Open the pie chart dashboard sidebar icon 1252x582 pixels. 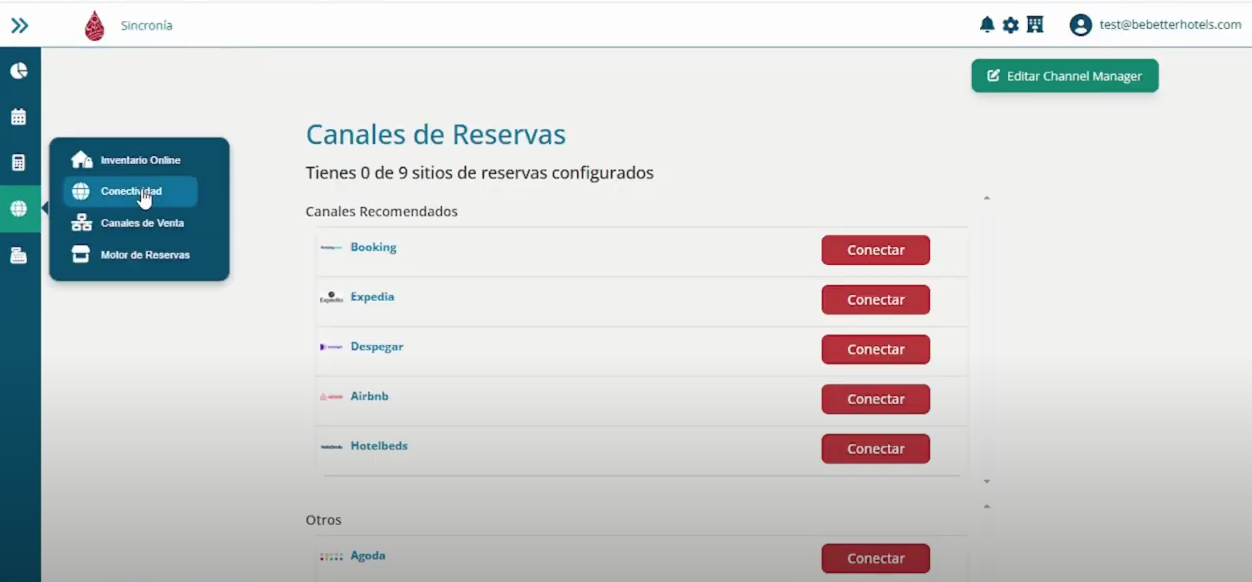point(19,71)
